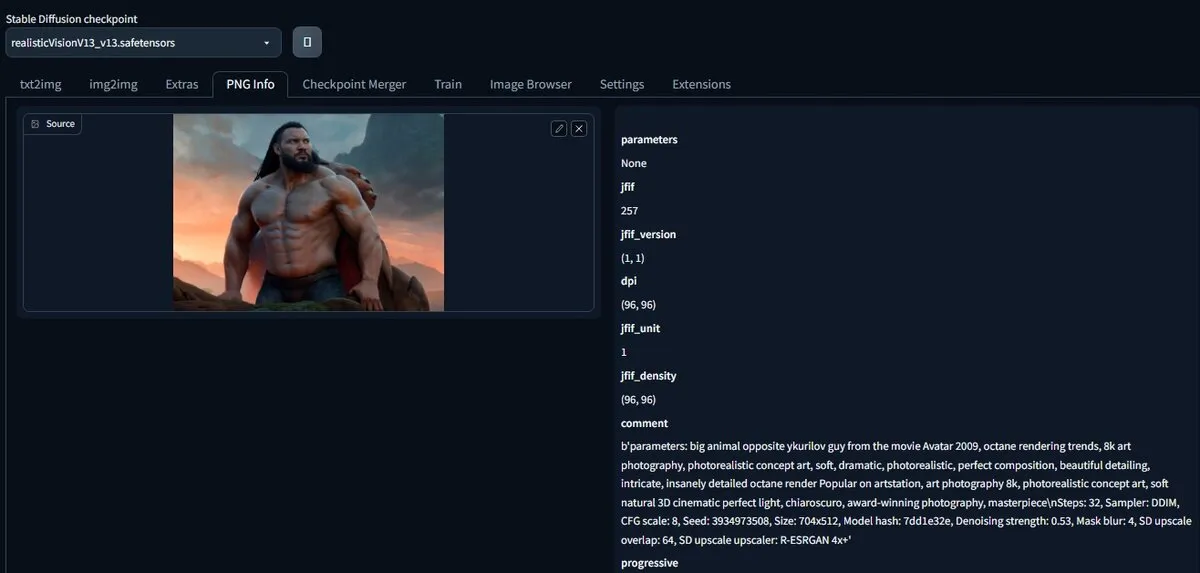Click the Source label badge
The width and height of the screenshot is (1200, 573).
click(x=53, y=124)
